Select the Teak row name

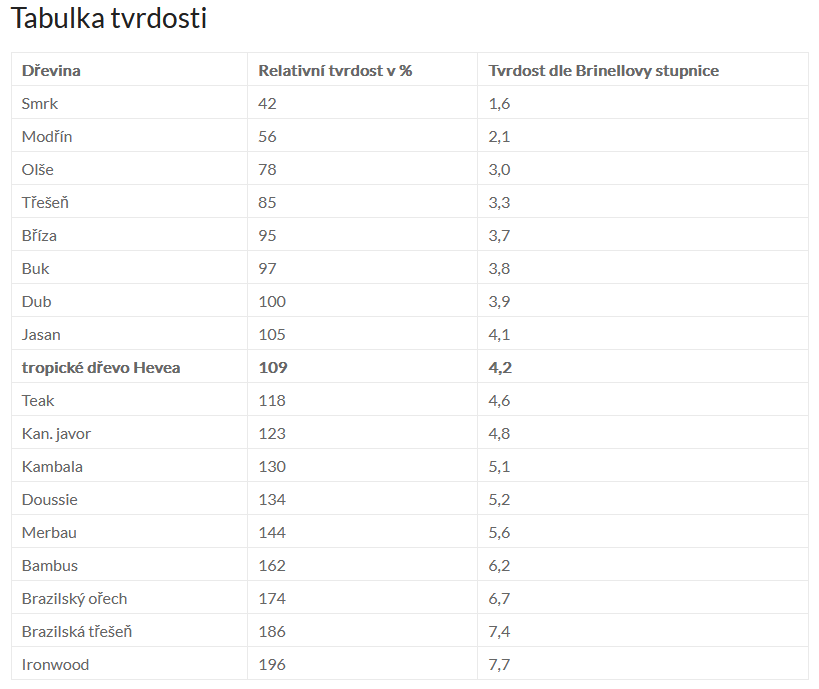(x=38, y=400)
